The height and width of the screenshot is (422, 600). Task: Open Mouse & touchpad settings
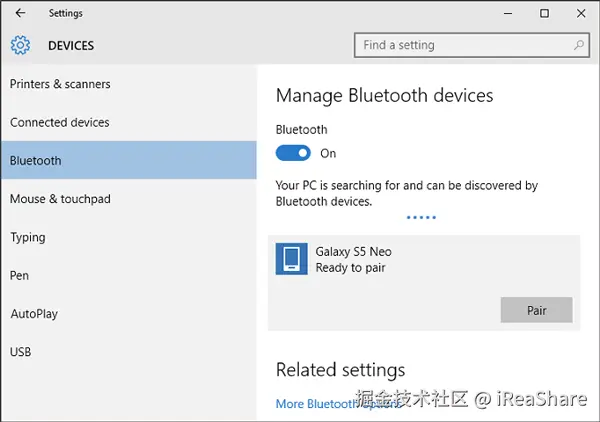click(60, 199)
